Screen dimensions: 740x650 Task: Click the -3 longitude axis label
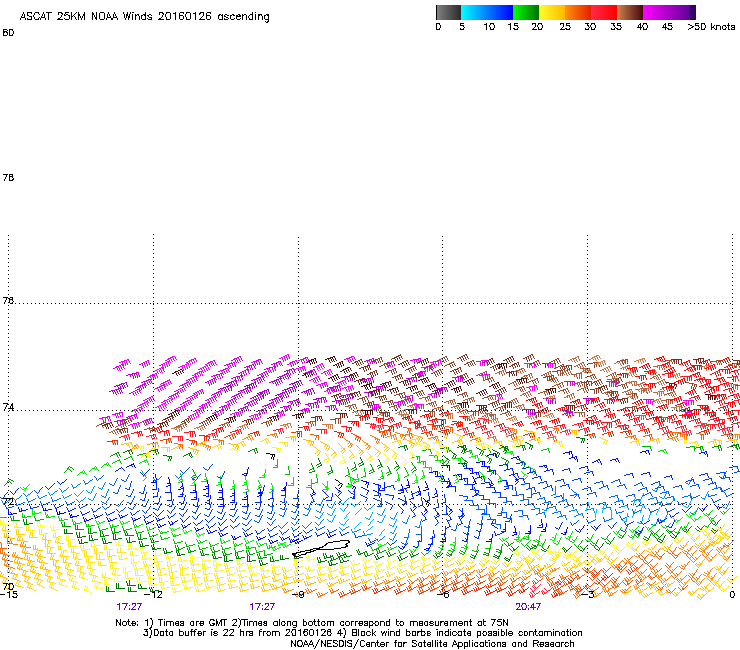click(x=588, y=594)
